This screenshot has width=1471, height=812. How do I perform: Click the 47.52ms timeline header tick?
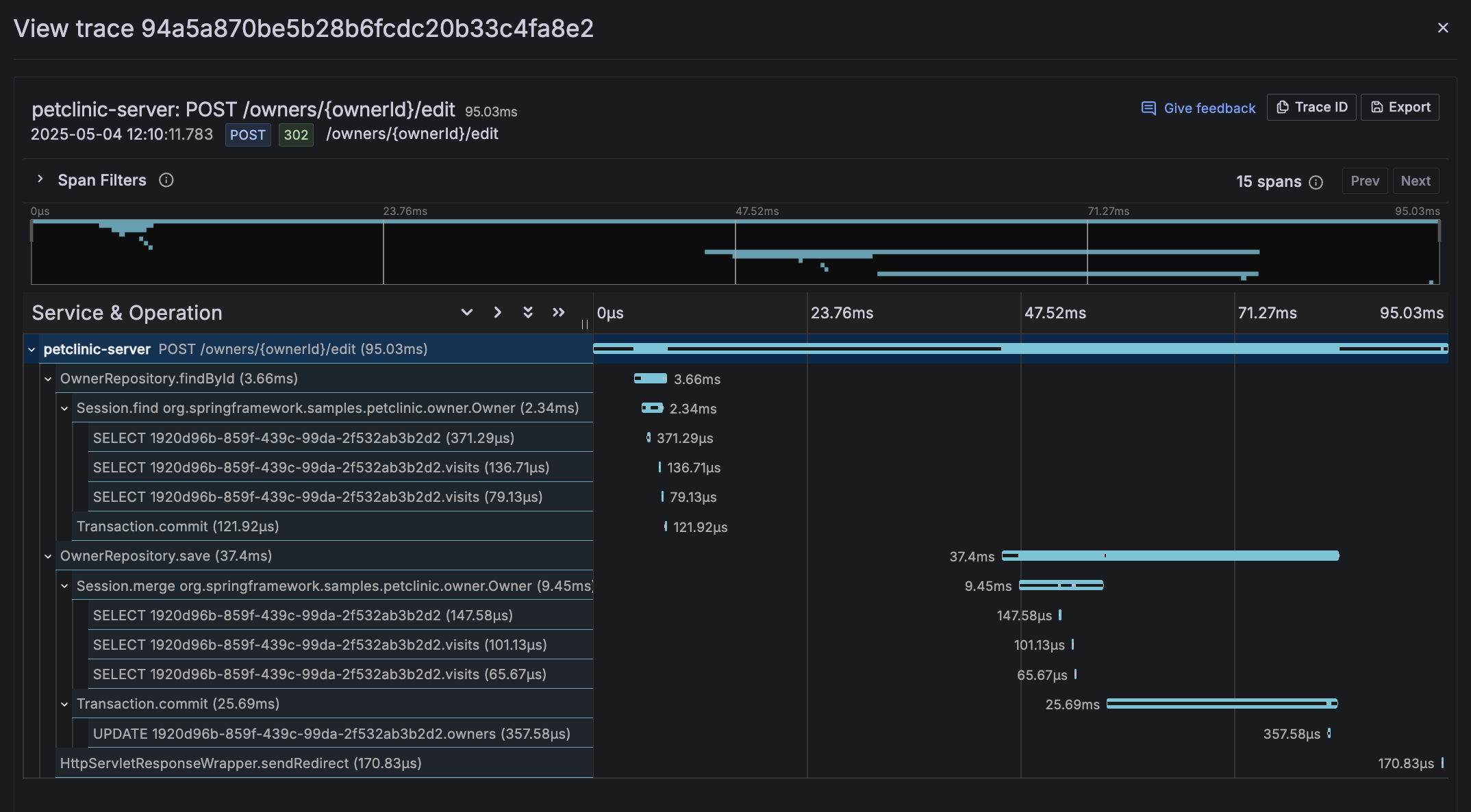click(1055, 313)
